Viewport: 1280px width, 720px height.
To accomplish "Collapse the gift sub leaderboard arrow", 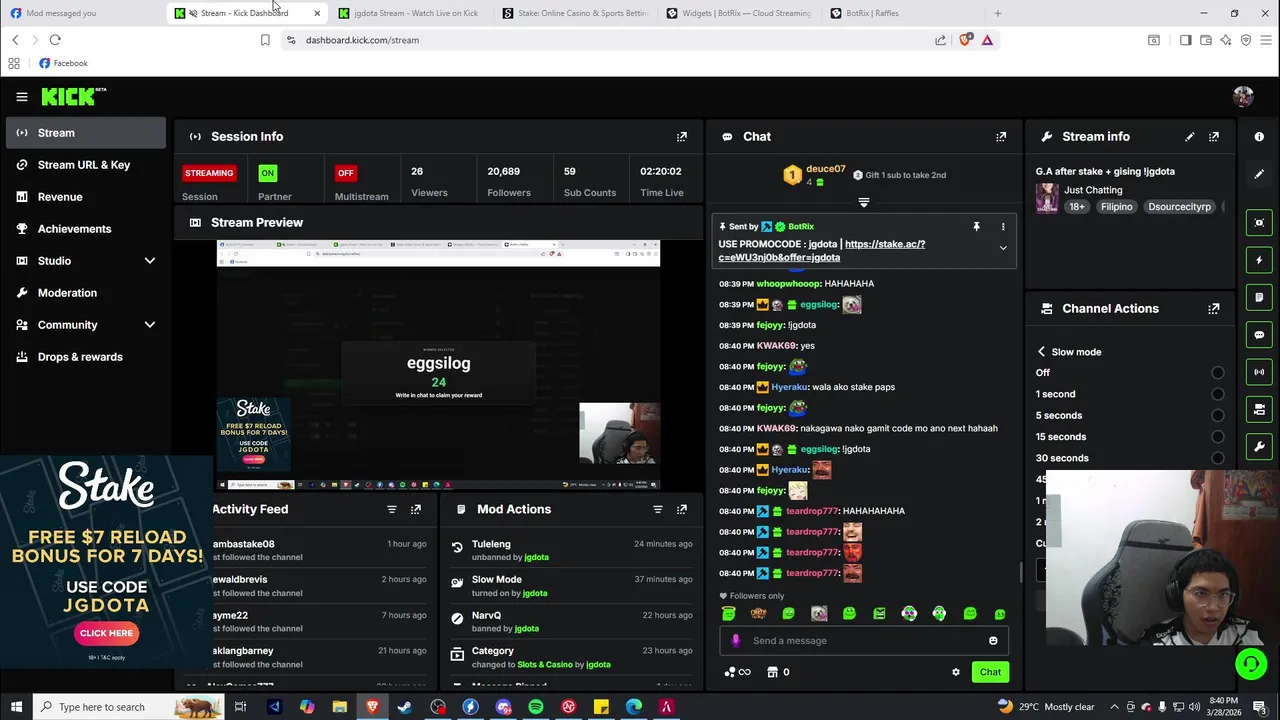I will tap(864, 202).
